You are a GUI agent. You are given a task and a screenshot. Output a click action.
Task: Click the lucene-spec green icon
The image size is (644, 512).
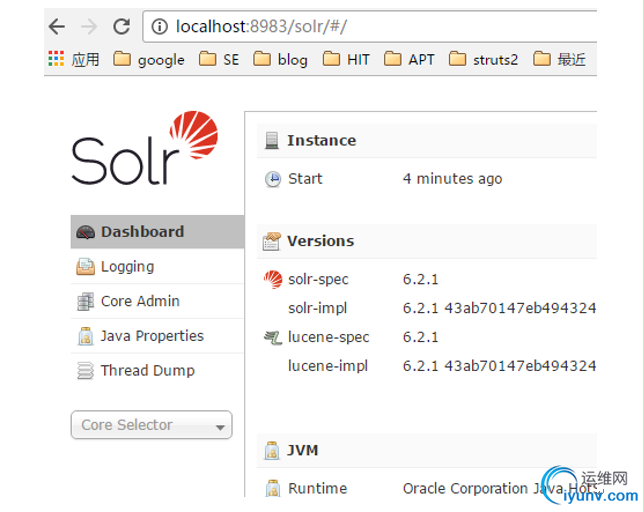click(x=273, y=338)
